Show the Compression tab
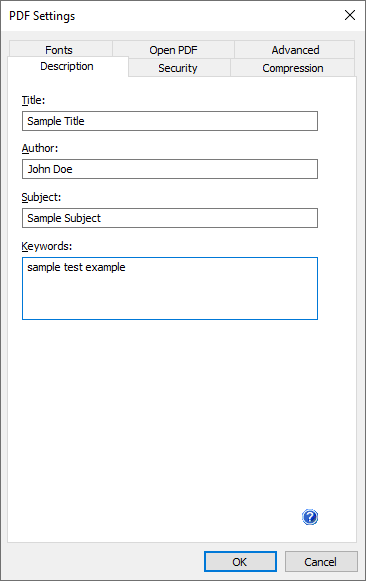366x581 pixels. [x=293, y=68]
